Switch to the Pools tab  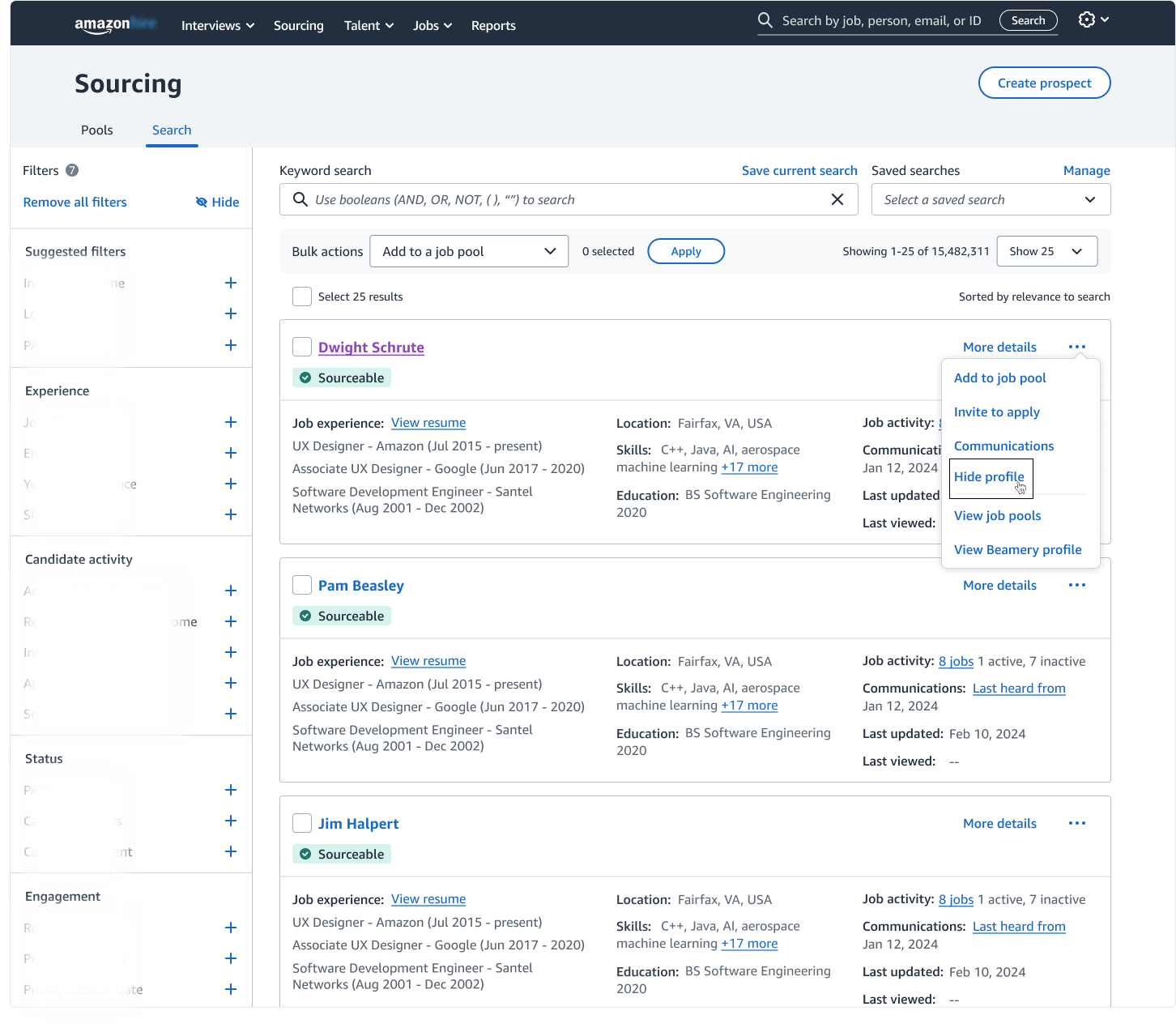(97, 130)
